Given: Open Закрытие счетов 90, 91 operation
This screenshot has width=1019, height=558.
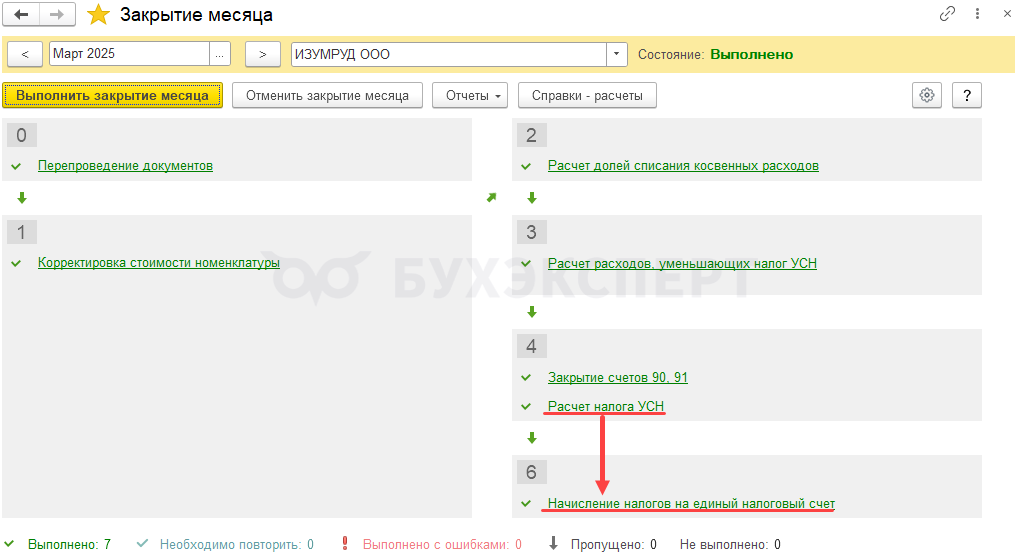Looking at the screenshot, I should click(617, 377).
